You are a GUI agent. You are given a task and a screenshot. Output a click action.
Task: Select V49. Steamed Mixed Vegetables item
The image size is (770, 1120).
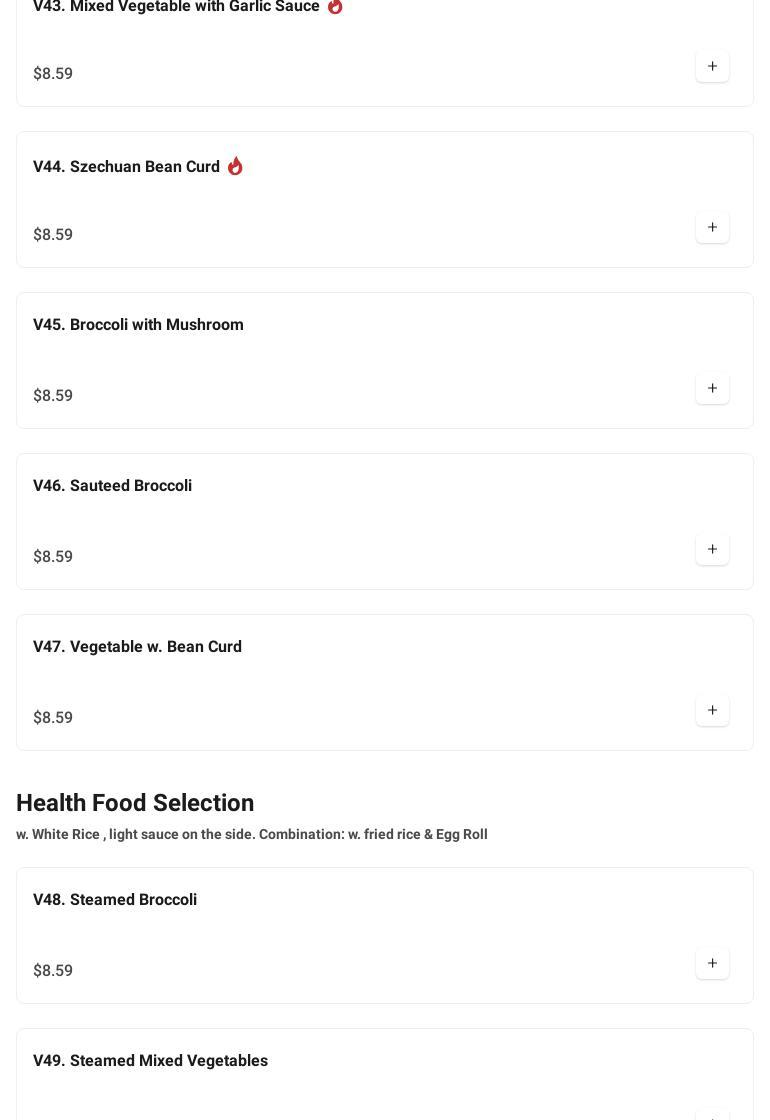click(x=150, y=1061)
